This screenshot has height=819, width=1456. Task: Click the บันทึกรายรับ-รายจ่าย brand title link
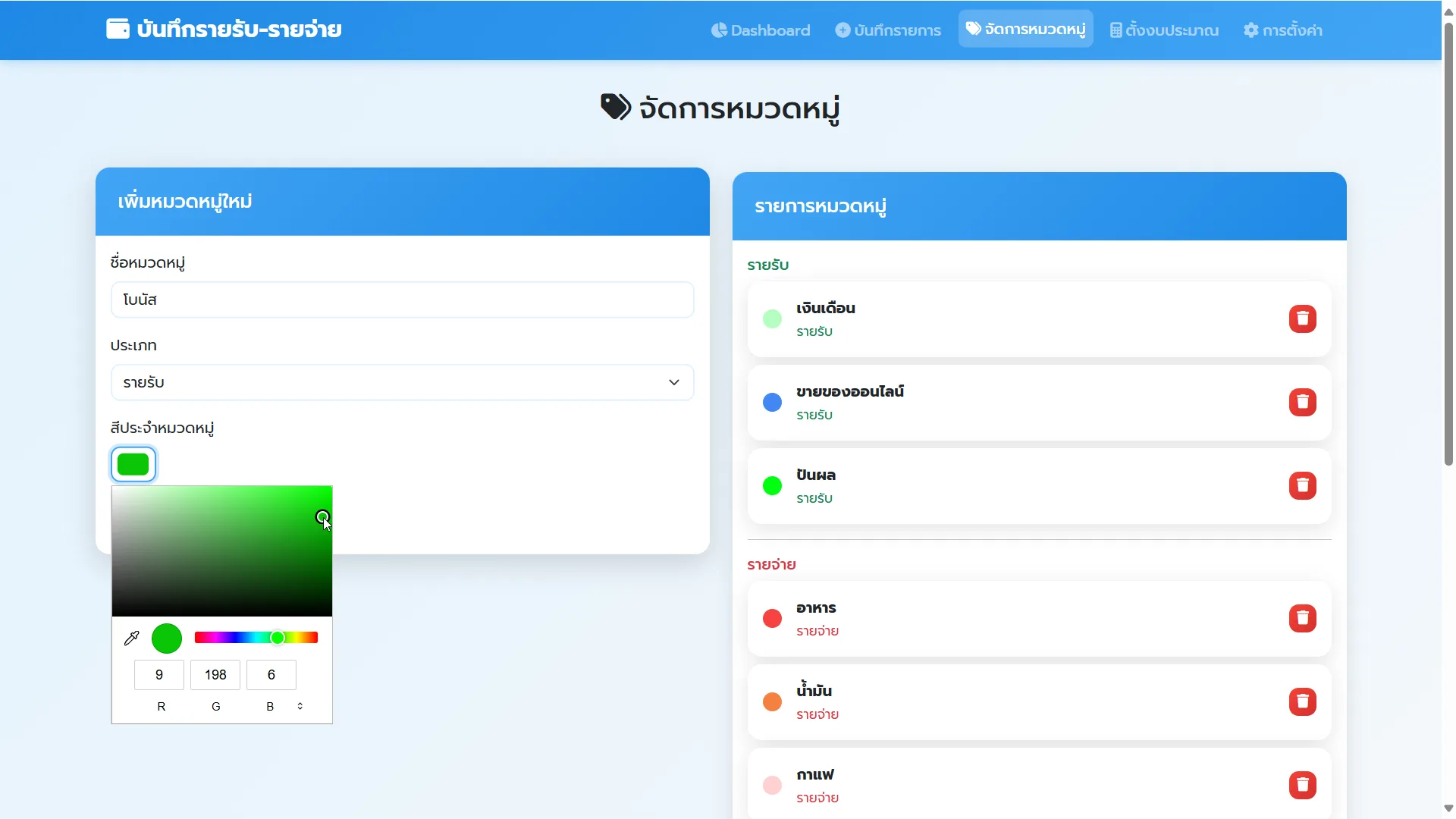pyautogui.click(x=239, y=30)
